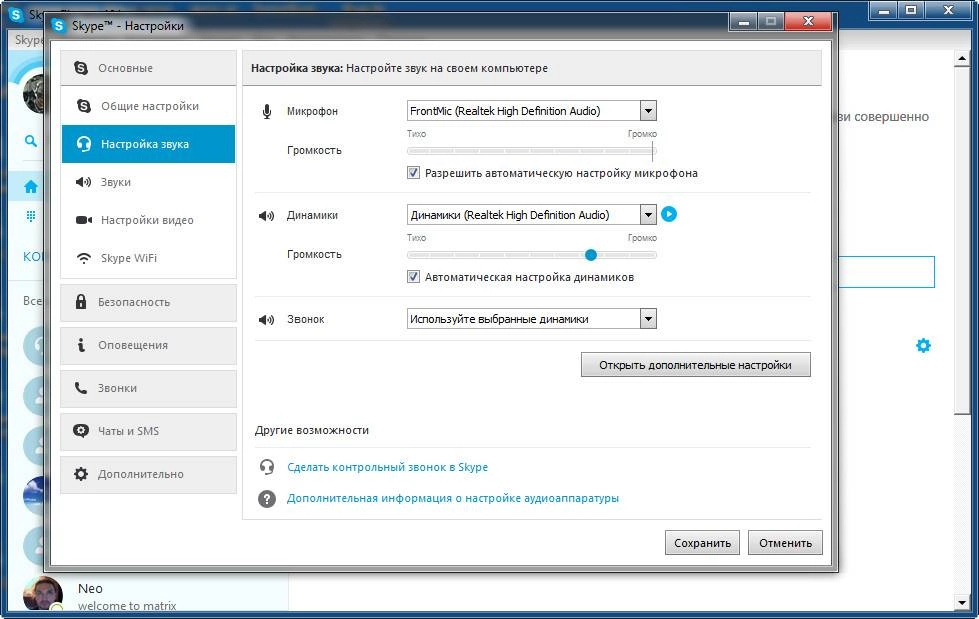Image resolution: width=979 pixels, height=619 pixels.
Task: Open the Безопасность section
Action: 148,302
